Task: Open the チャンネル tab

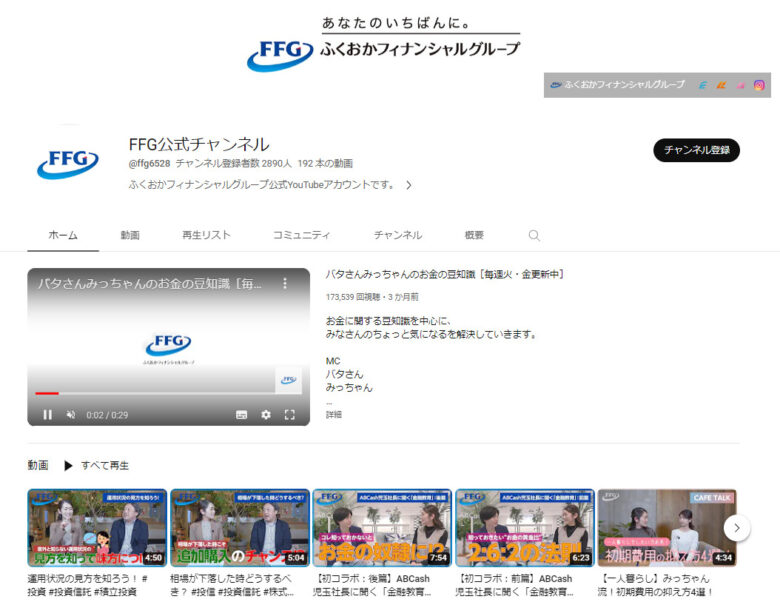Action: pos(397,235)
